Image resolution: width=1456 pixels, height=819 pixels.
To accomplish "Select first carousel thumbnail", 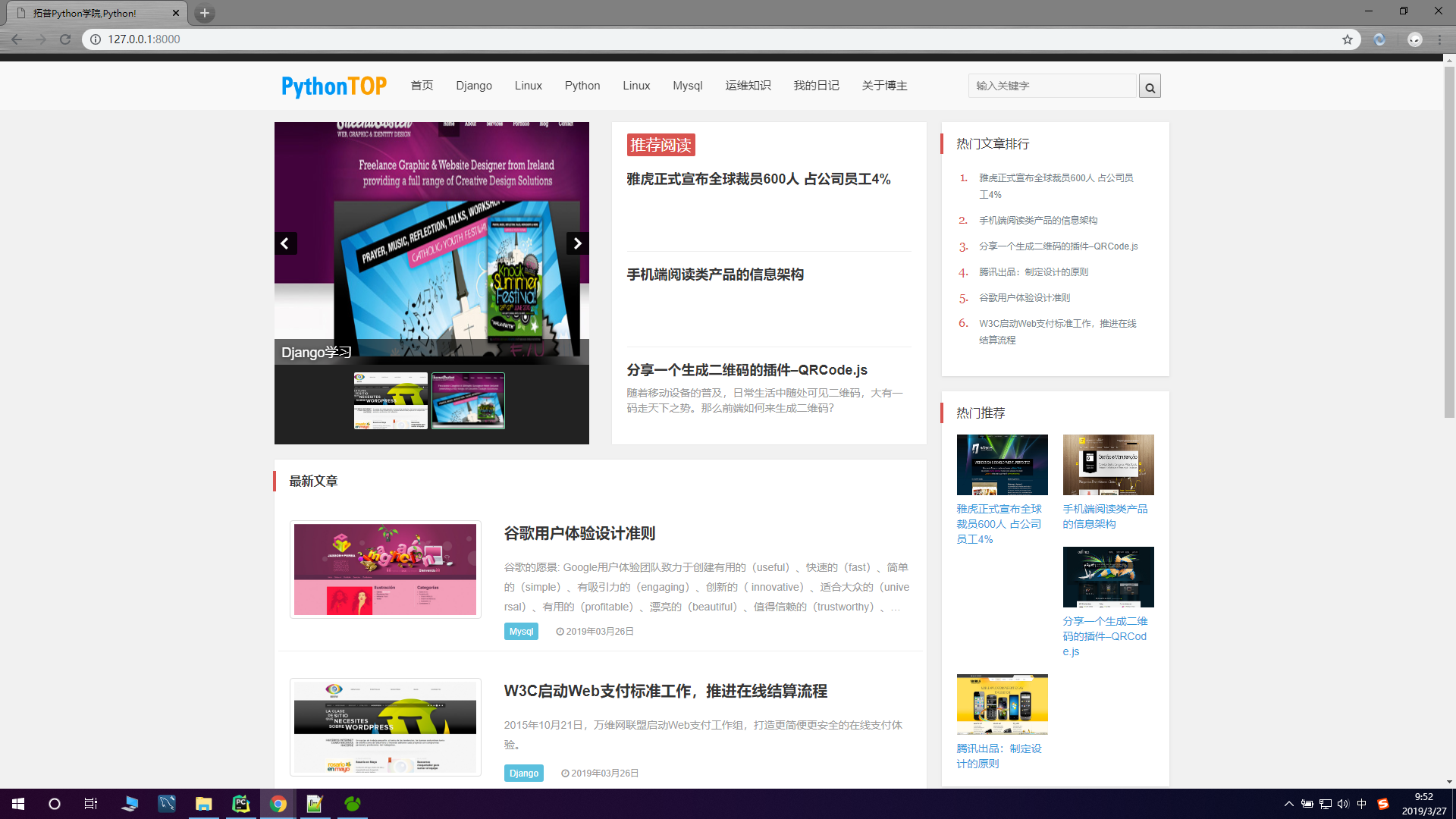I will [391, 401].
